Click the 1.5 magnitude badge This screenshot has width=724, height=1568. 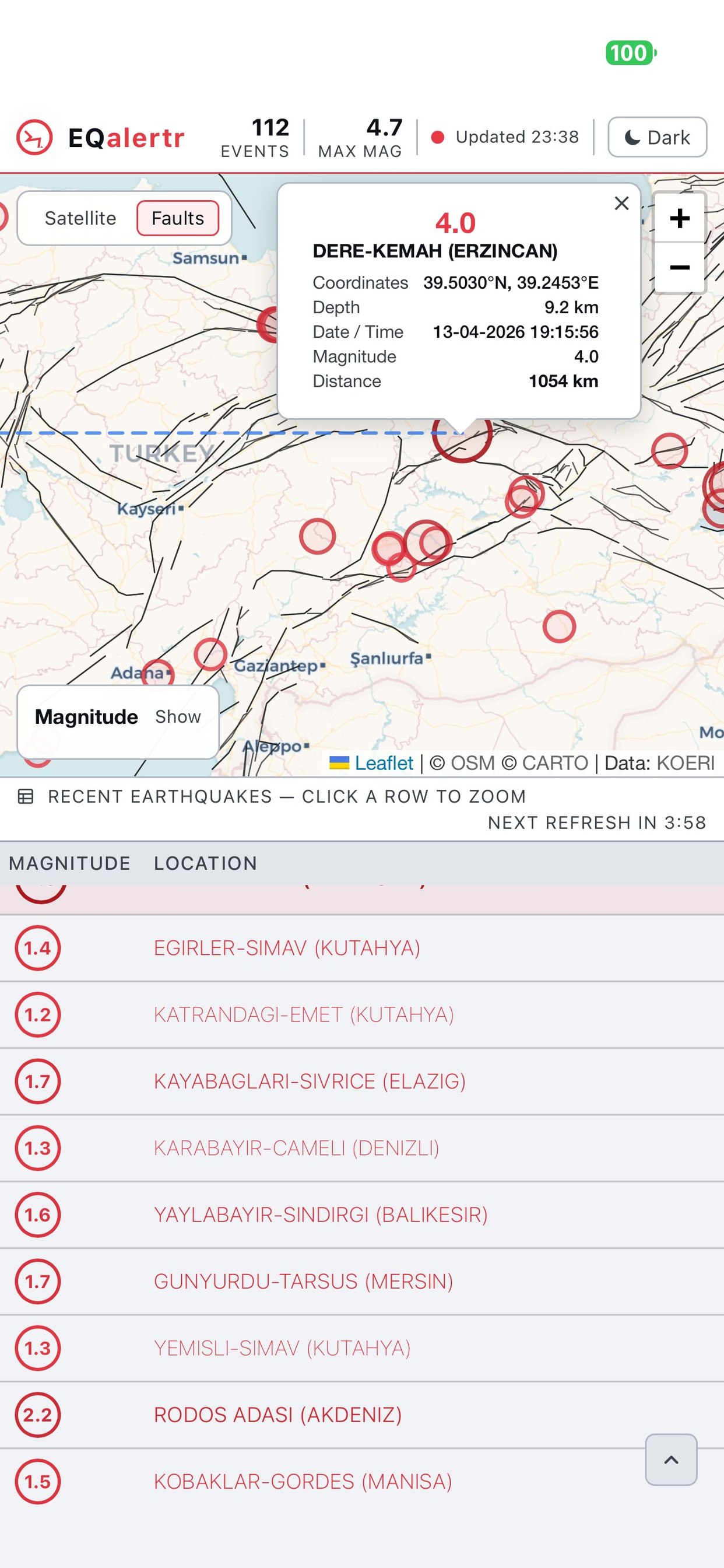click(x=38, y=1481)
